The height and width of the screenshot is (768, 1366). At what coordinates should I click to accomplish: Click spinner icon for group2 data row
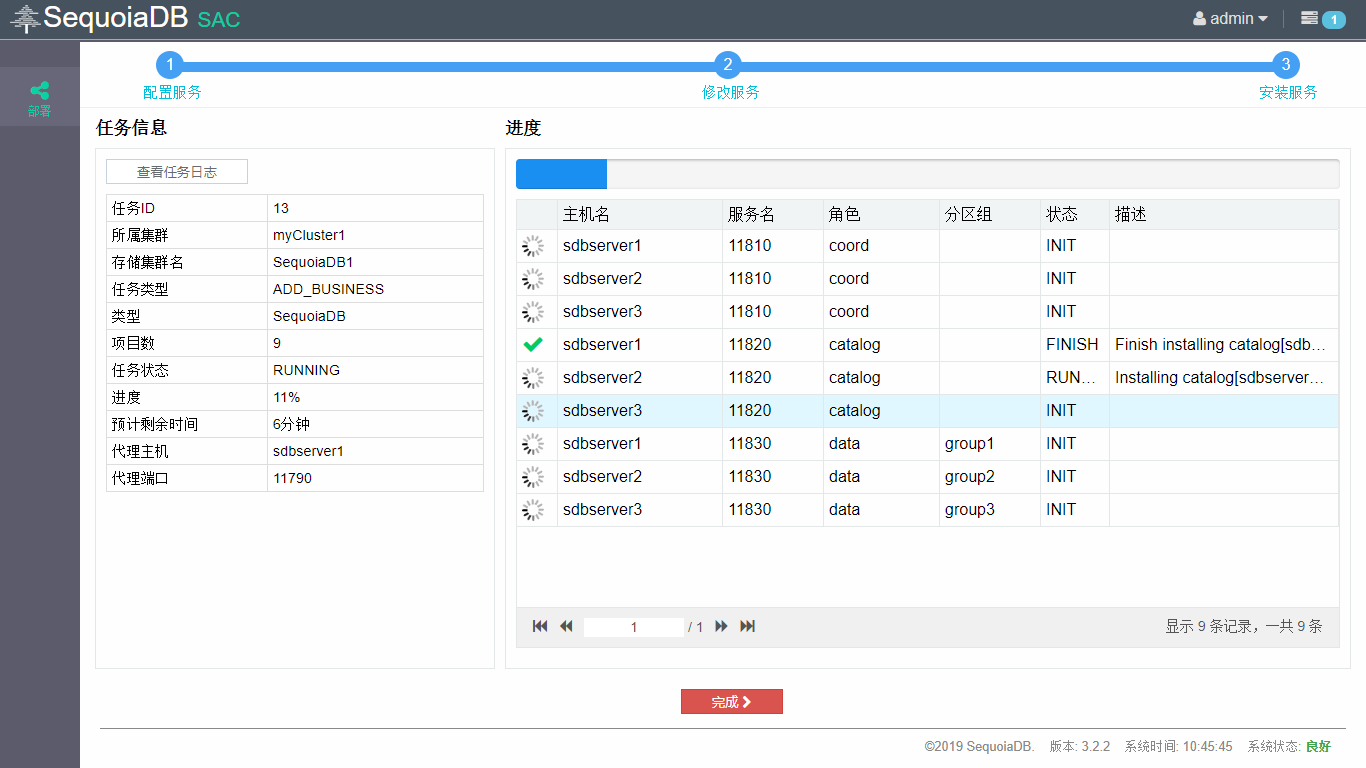(534, 476)
